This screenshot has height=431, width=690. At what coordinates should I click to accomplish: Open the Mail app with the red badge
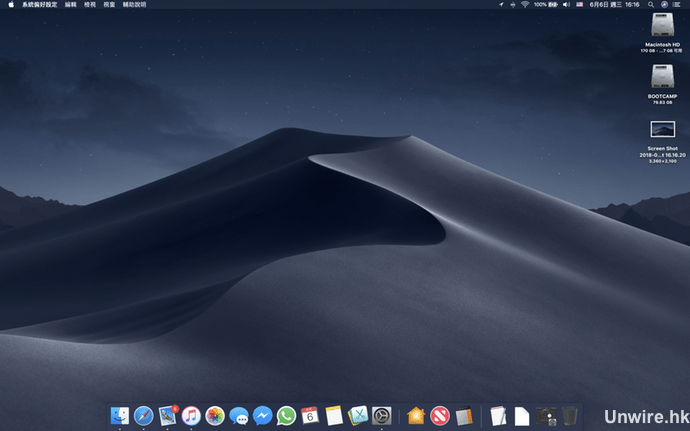(168, 416)
